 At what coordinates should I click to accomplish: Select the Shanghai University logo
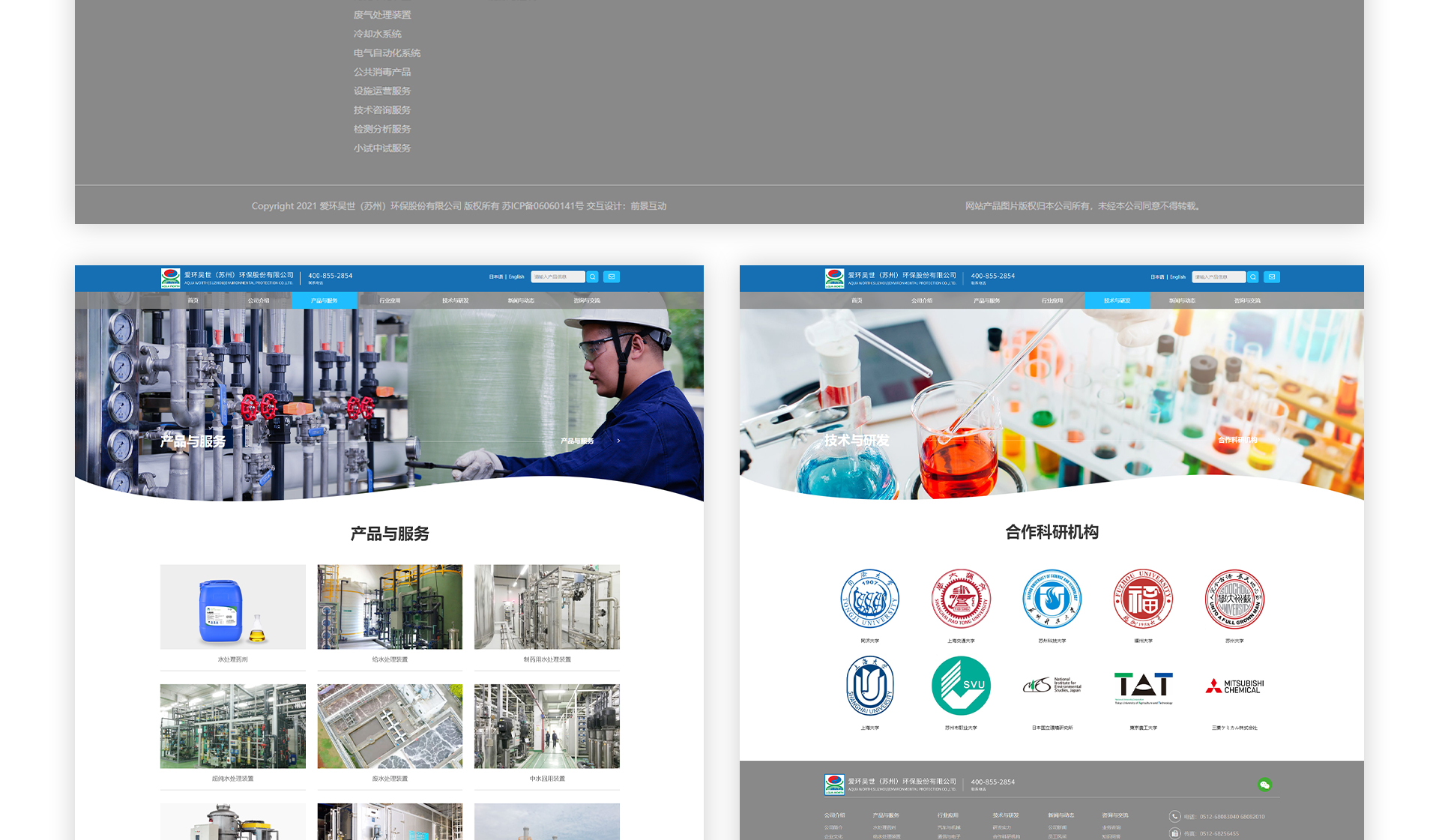click(x=869, y=686)
